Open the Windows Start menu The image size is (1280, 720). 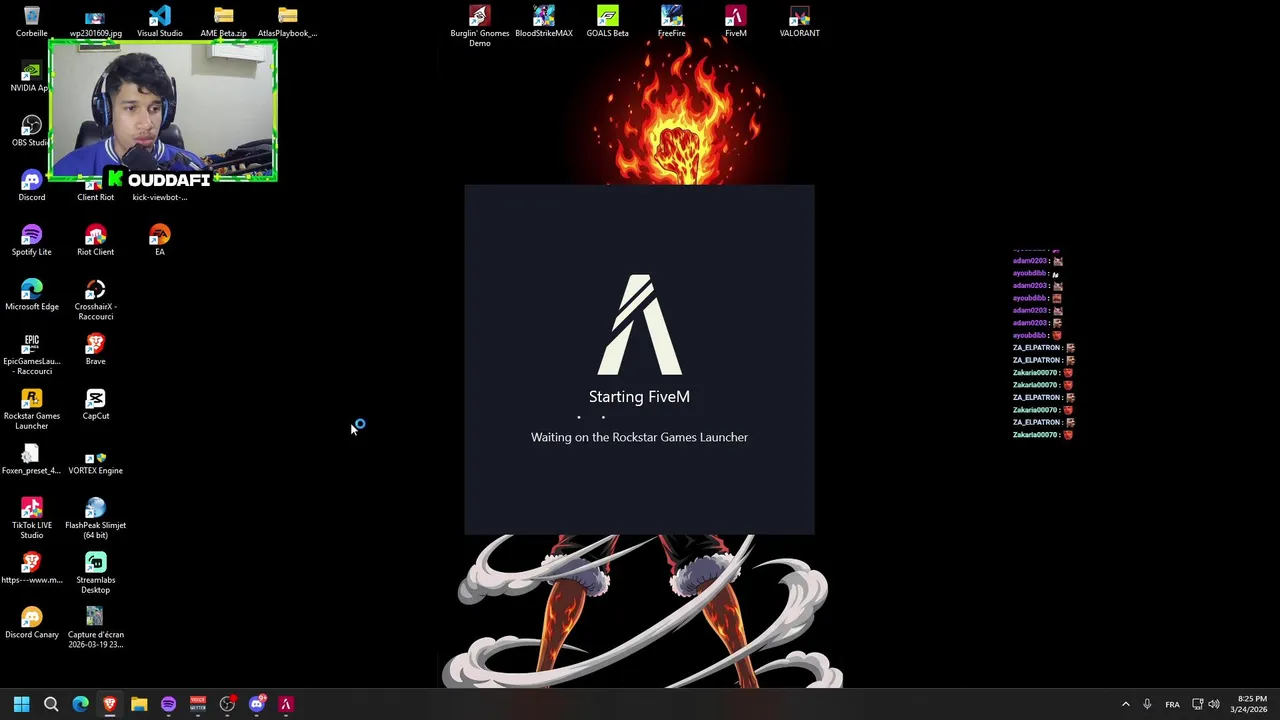(21, 704)
